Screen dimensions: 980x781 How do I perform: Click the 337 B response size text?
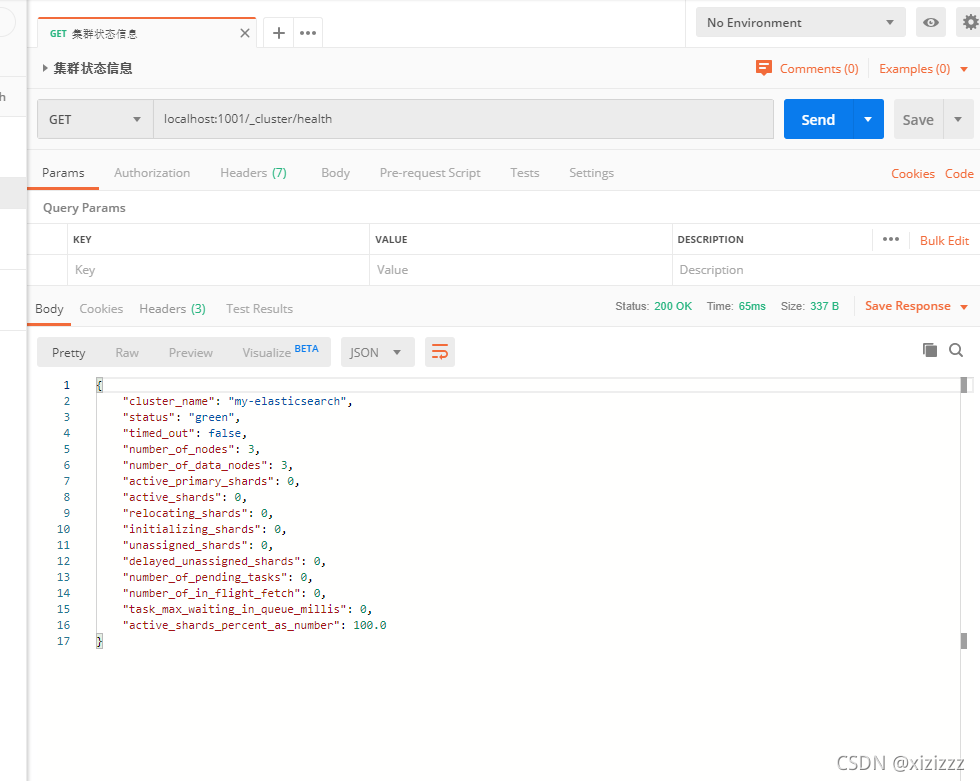824,306
